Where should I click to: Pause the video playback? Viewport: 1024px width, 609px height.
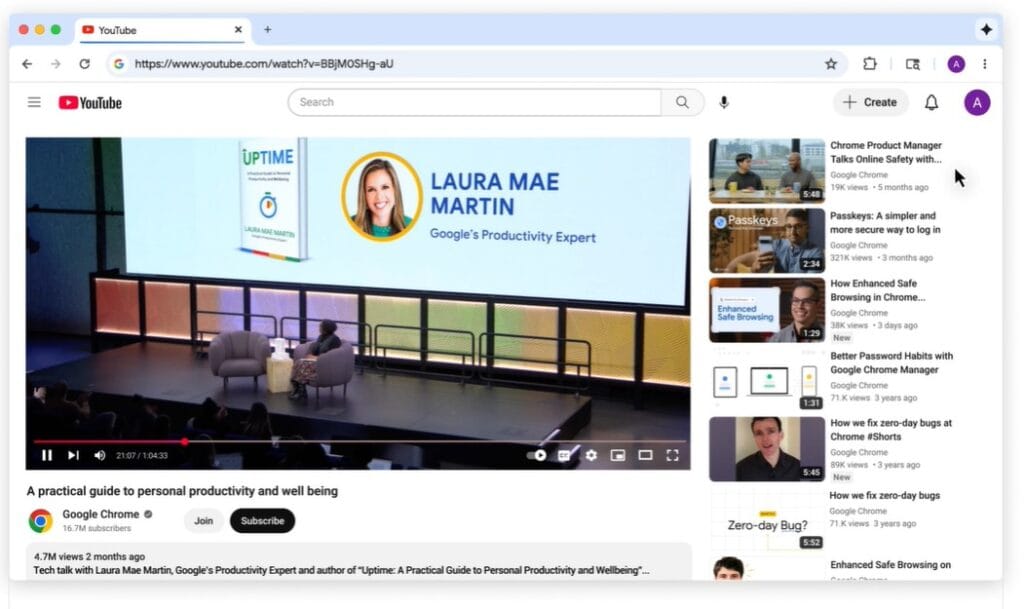tap(47, 455)
